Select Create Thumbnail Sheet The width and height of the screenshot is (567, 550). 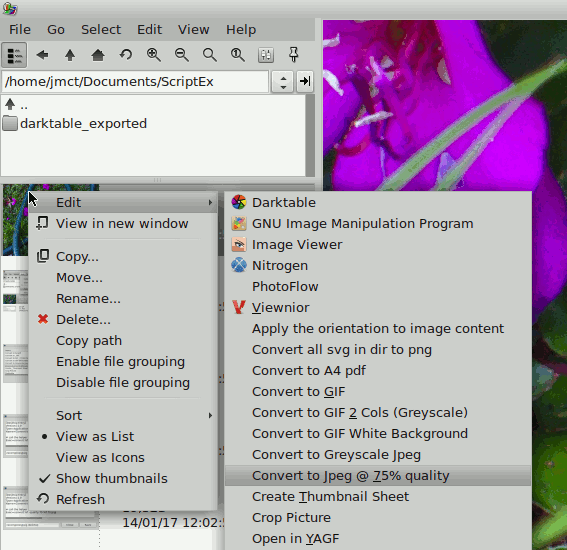[378, 496]
